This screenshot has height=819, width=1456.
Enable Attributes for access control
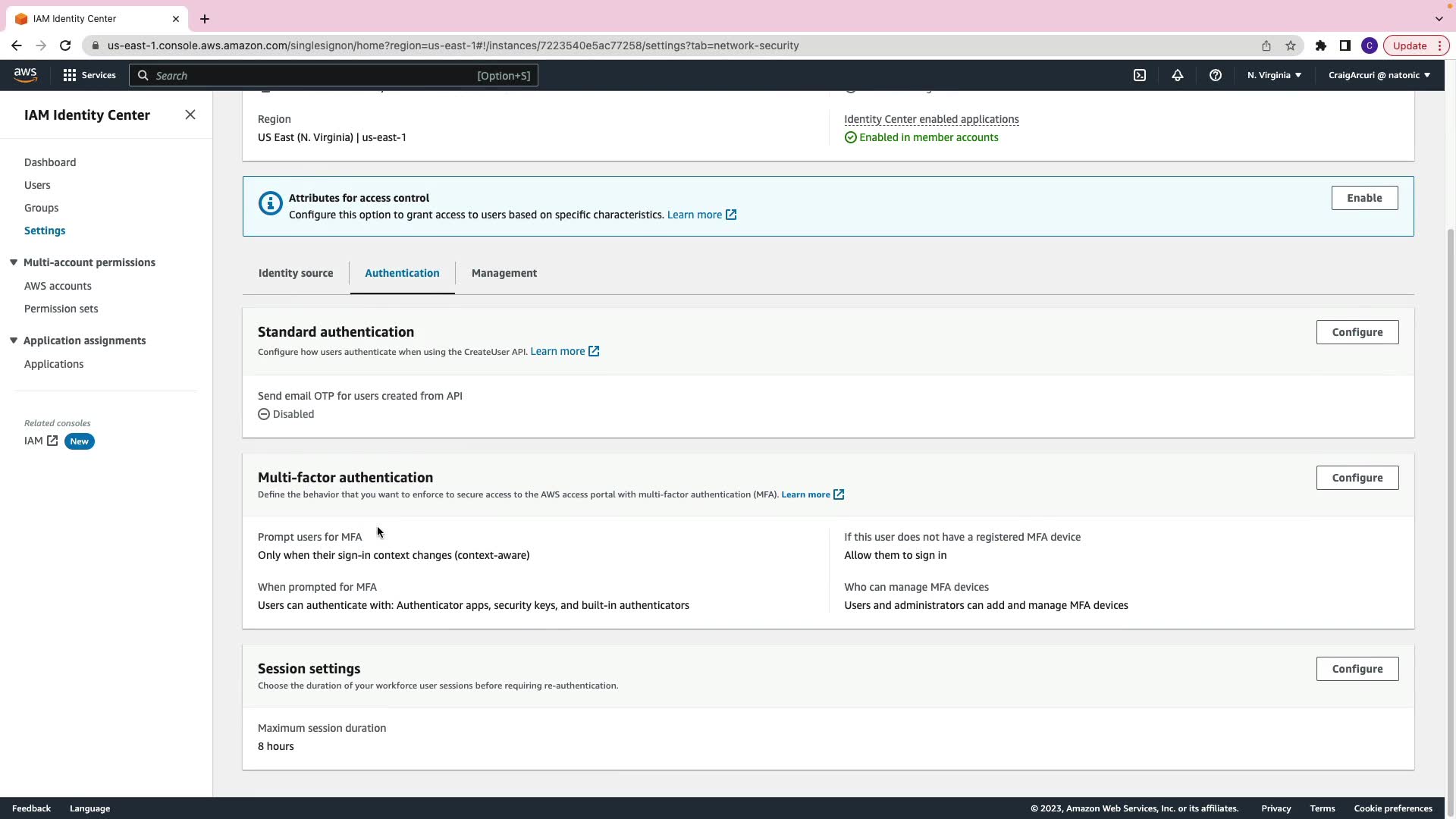click(1363, 198)
